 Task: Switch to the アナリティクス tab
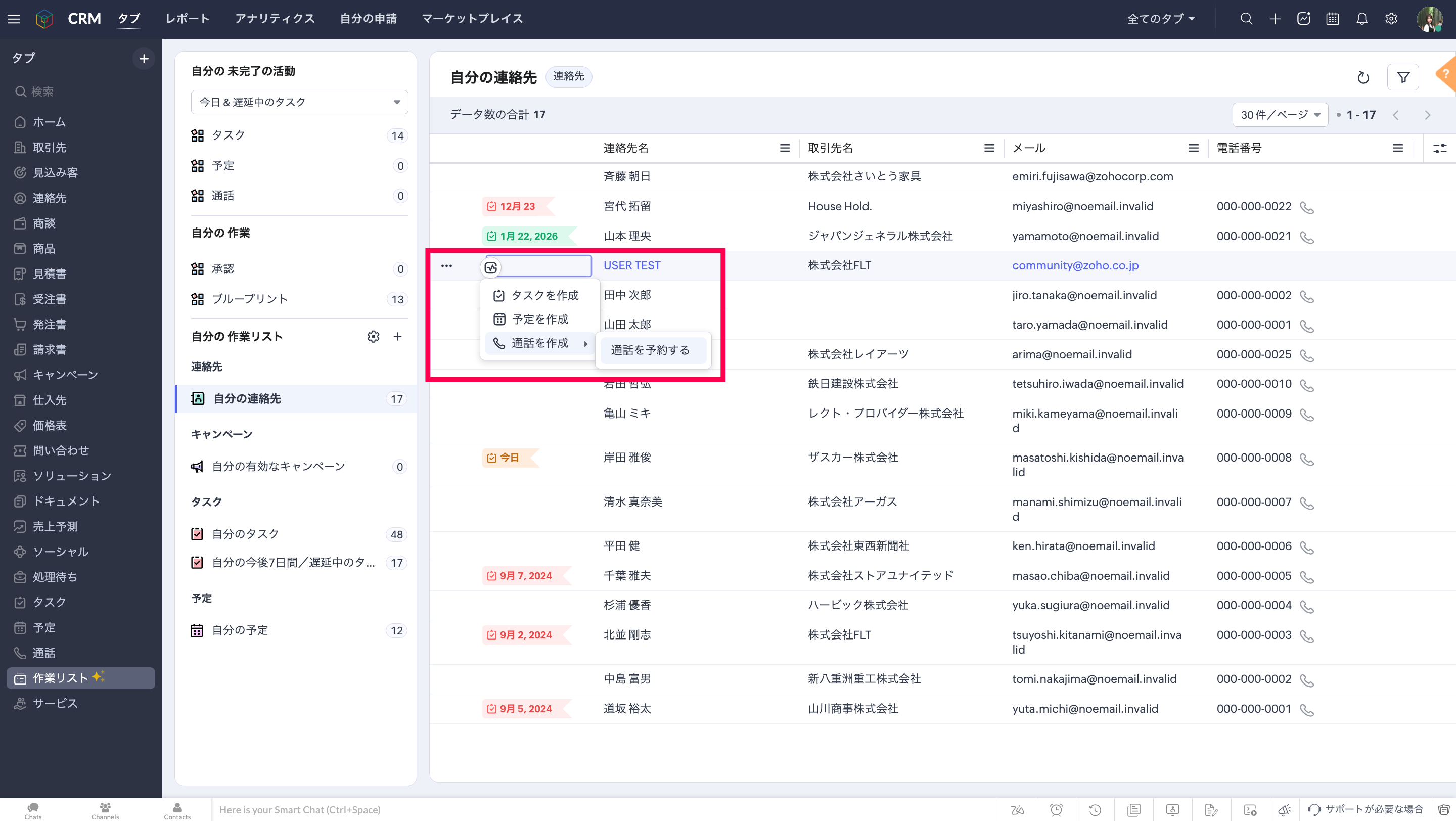pos(275,19)
